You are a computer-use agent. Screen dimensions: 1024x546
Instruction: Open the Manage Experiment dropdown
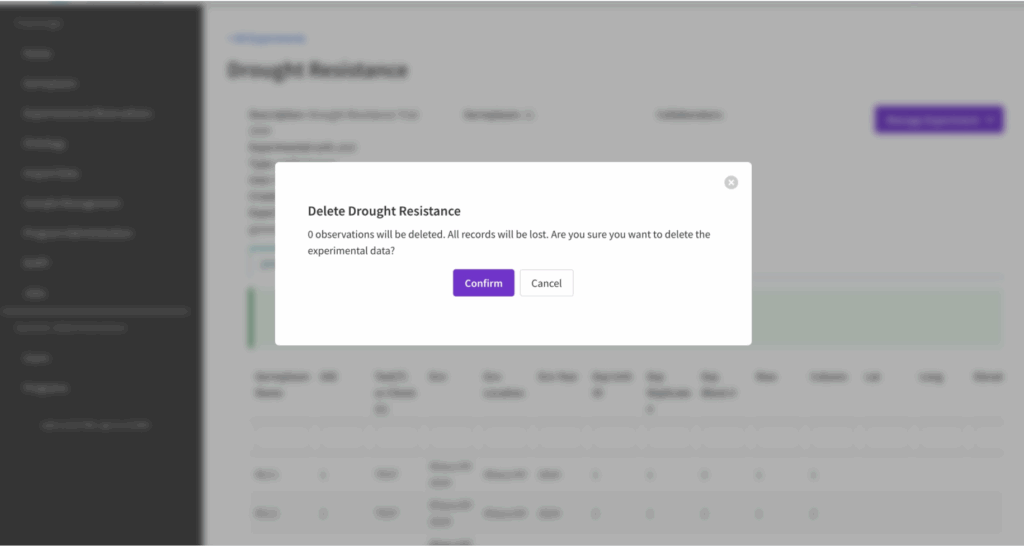pos(938,119)
